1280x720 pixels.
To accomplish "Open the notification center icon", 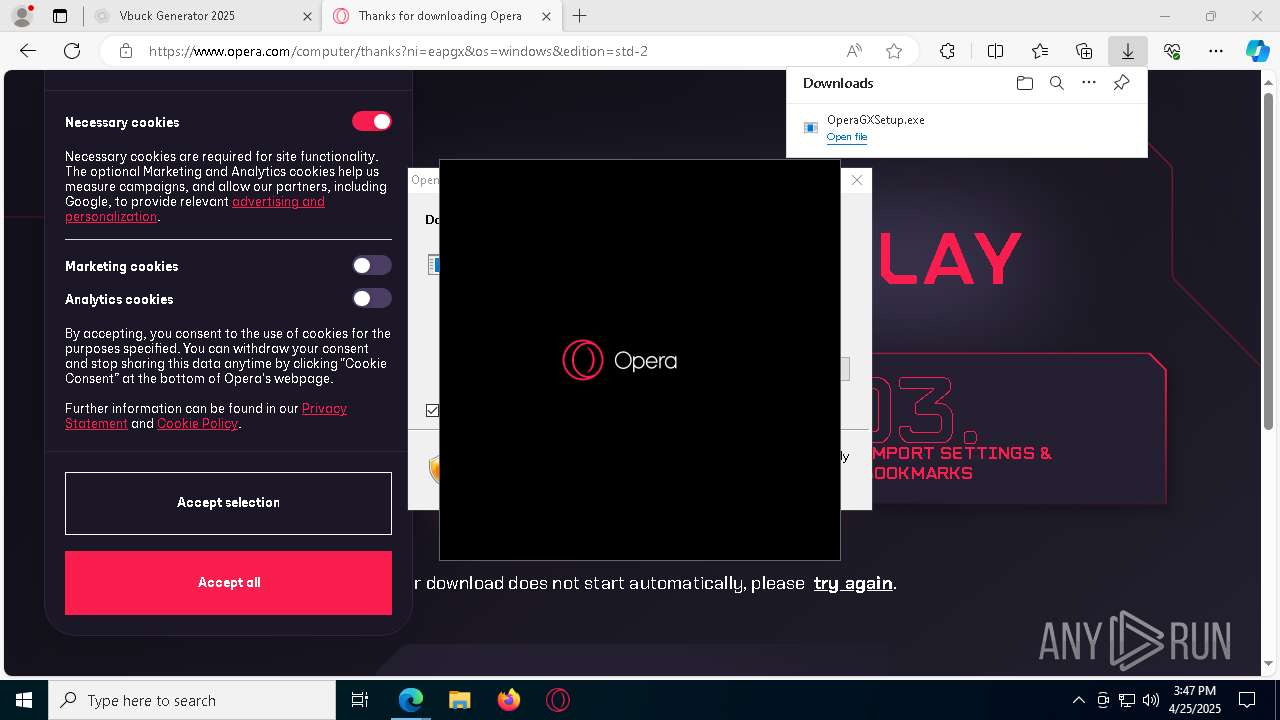I will pyautogui.click(x=1247, y=700).
